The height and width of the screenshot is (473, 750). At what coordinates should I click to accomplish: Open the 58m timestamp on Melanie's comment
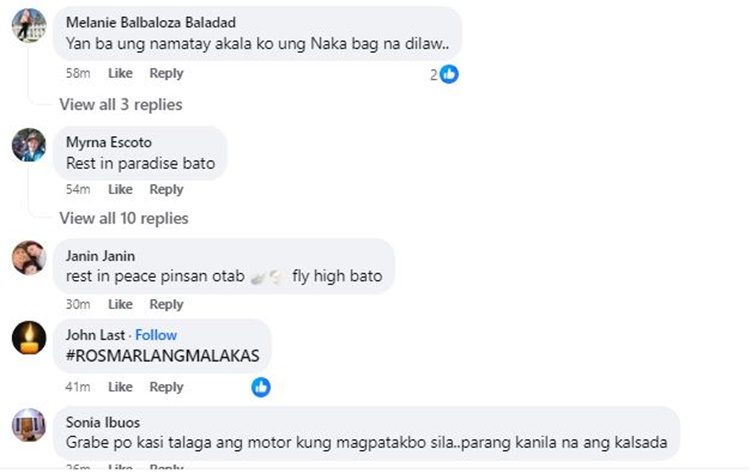78,73
